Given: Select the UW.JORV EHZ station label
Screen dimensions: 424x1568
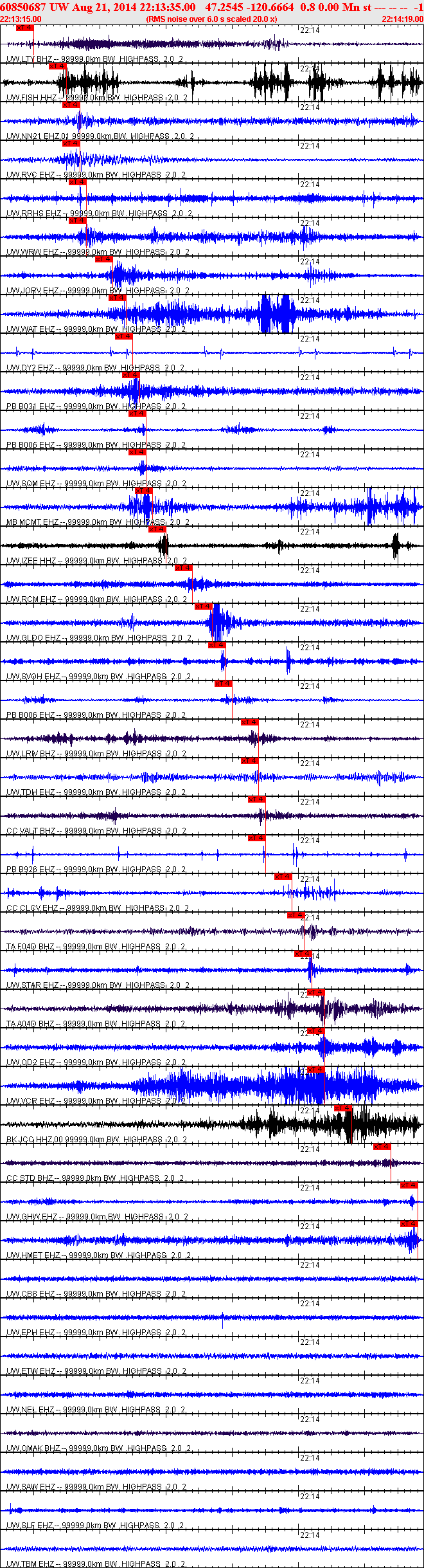Looking at the screenshot, I should [x=98, y=291].
